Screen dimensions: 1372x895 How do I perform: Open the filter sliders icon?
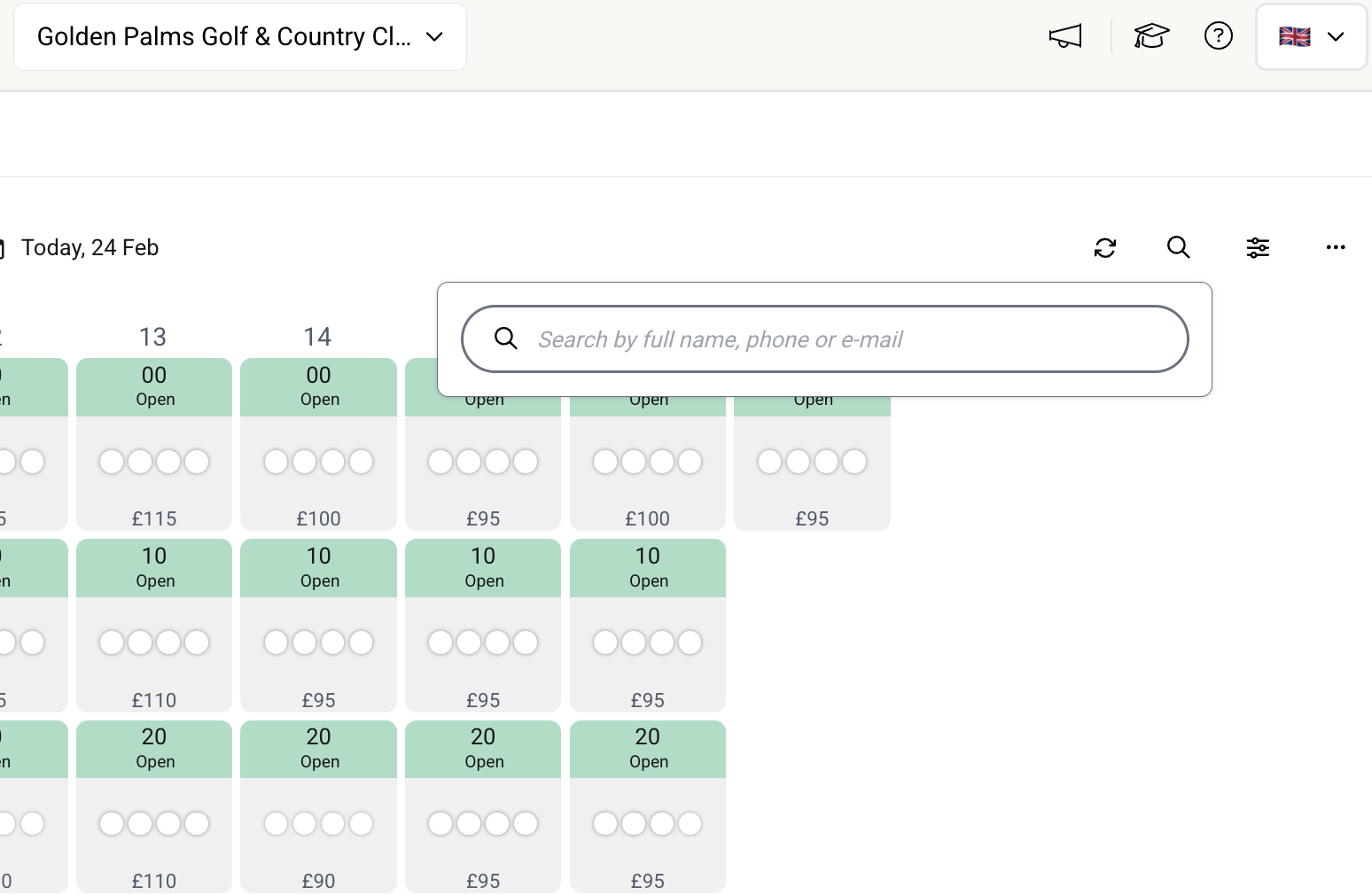(x=1258, y=248)
